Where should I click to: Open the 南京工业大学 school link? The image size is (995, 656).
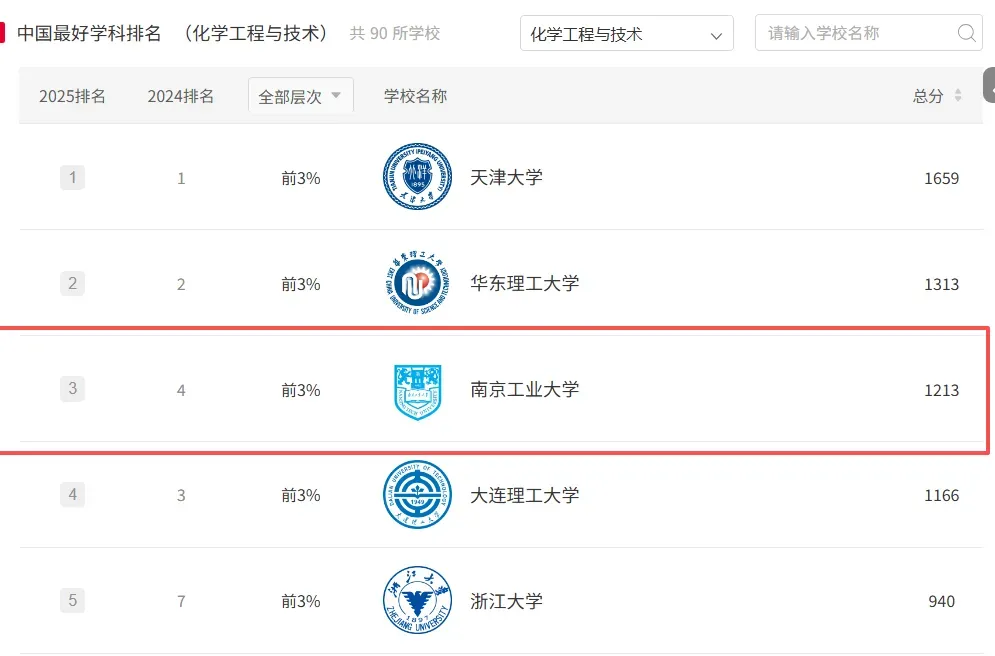point(525,389)
